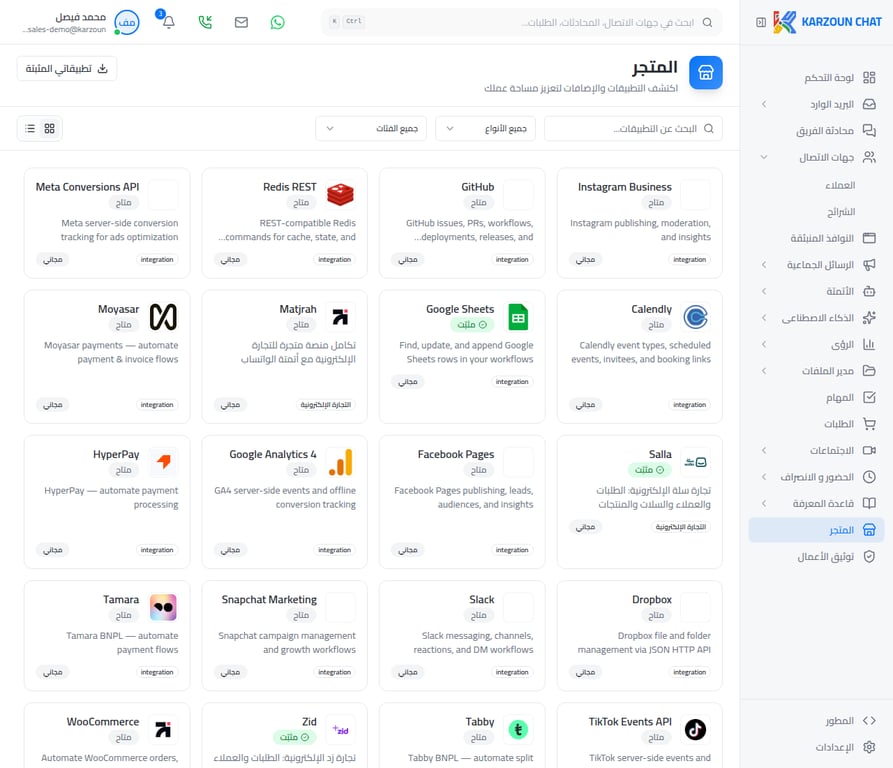Expand البريد الوارد inbox submenu

[x=764, y=104]
